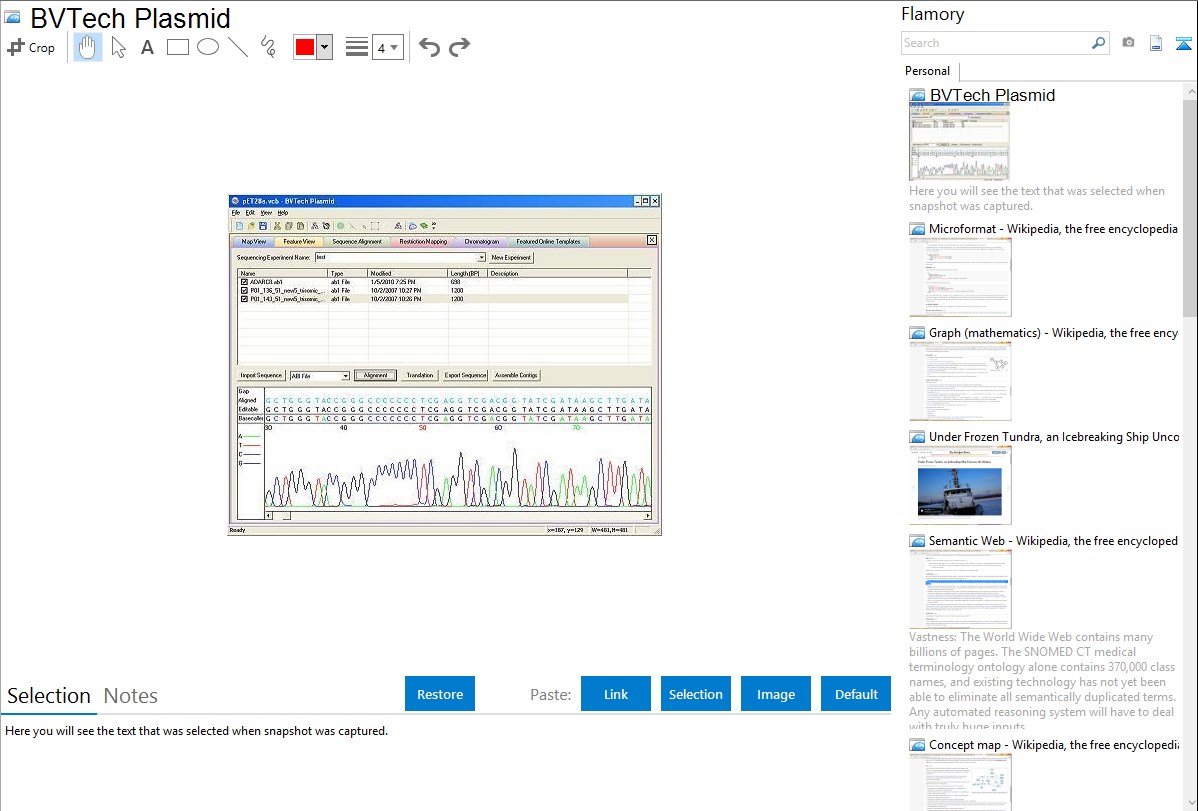This screenshot has height=811, width=1198.
Task: Redo the last annotation
Action: [x=459, y=47]
